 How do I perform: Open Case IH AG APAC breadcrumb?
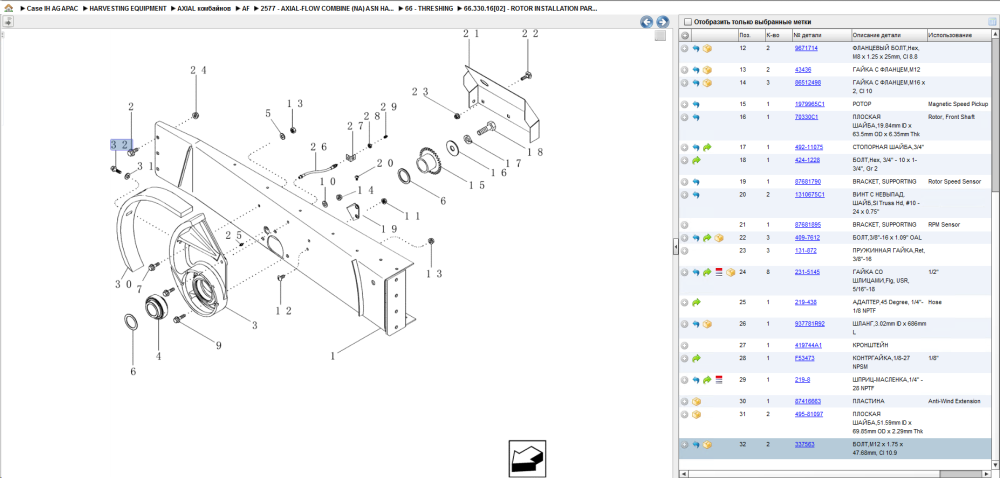(x=53, y=9)
